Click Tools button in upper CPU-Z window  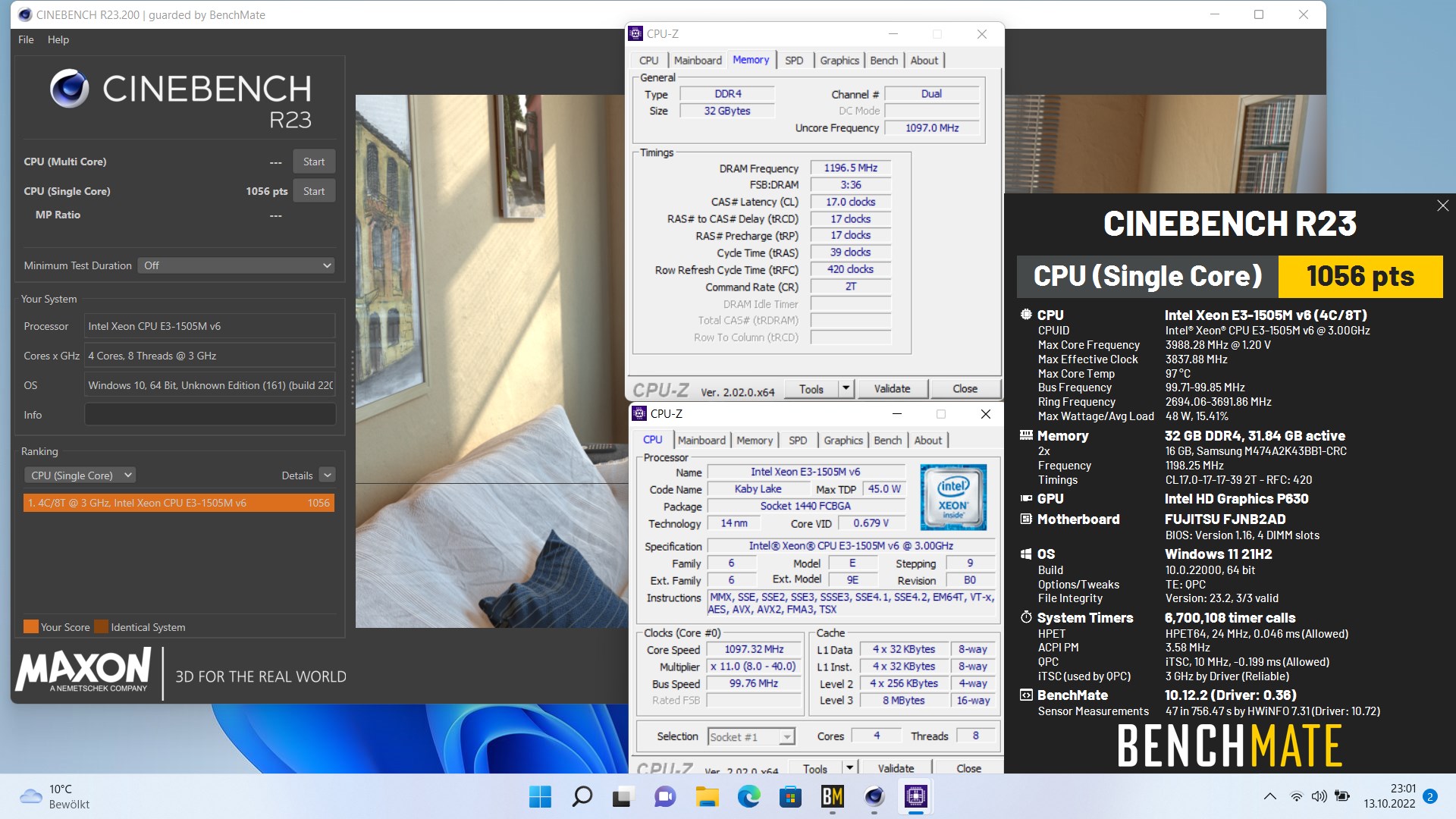[811, 389]
